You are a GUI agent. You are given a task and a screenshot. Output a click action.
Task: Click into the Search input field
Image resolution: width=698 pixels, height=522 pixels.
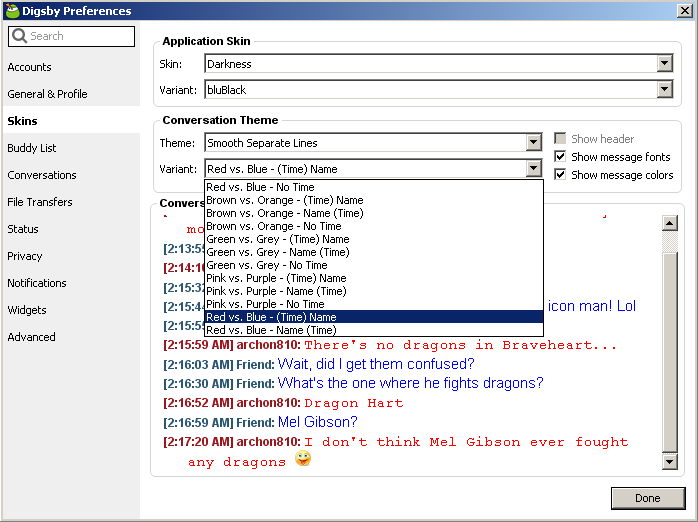coord(71,36)
